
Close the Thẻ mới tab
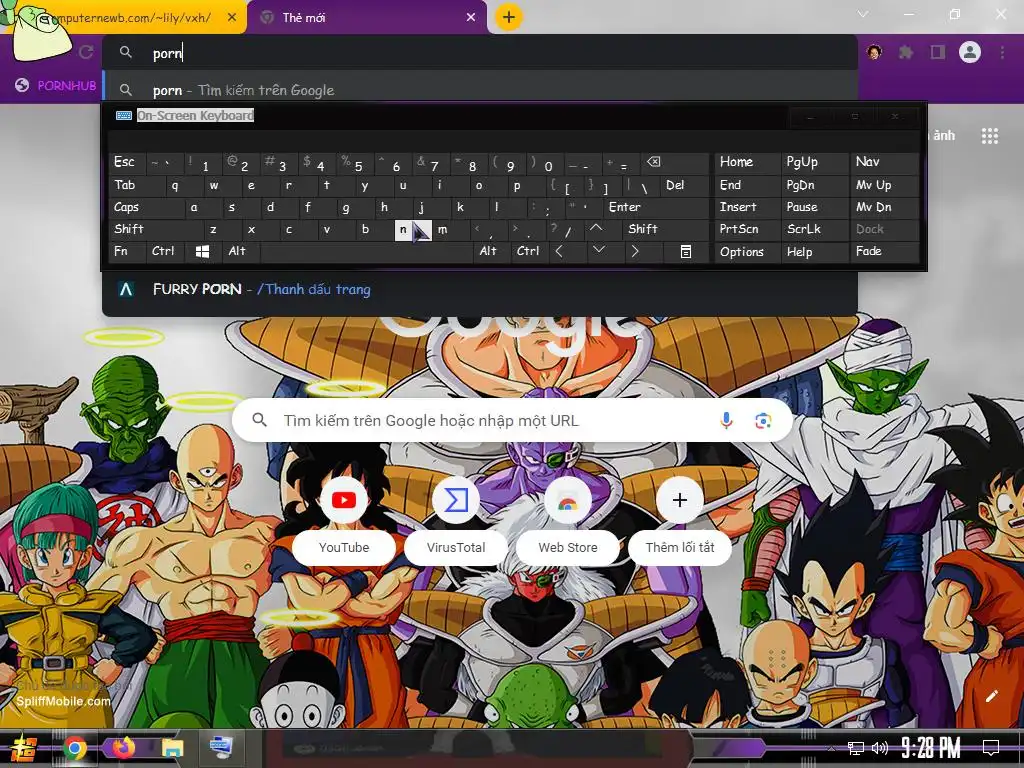[471, 18]
